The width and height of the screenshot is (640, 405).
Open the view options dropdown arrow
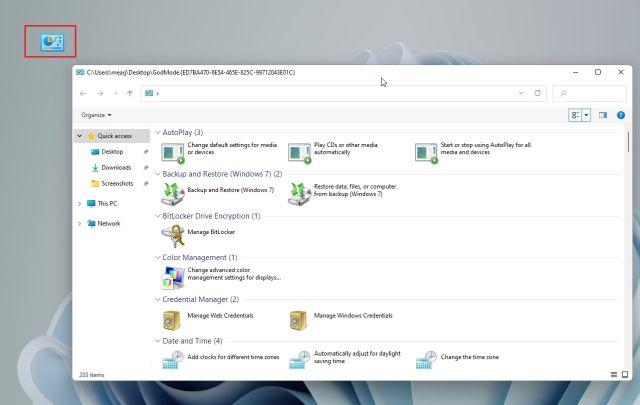pyautogui.click(x=586, y=115)
